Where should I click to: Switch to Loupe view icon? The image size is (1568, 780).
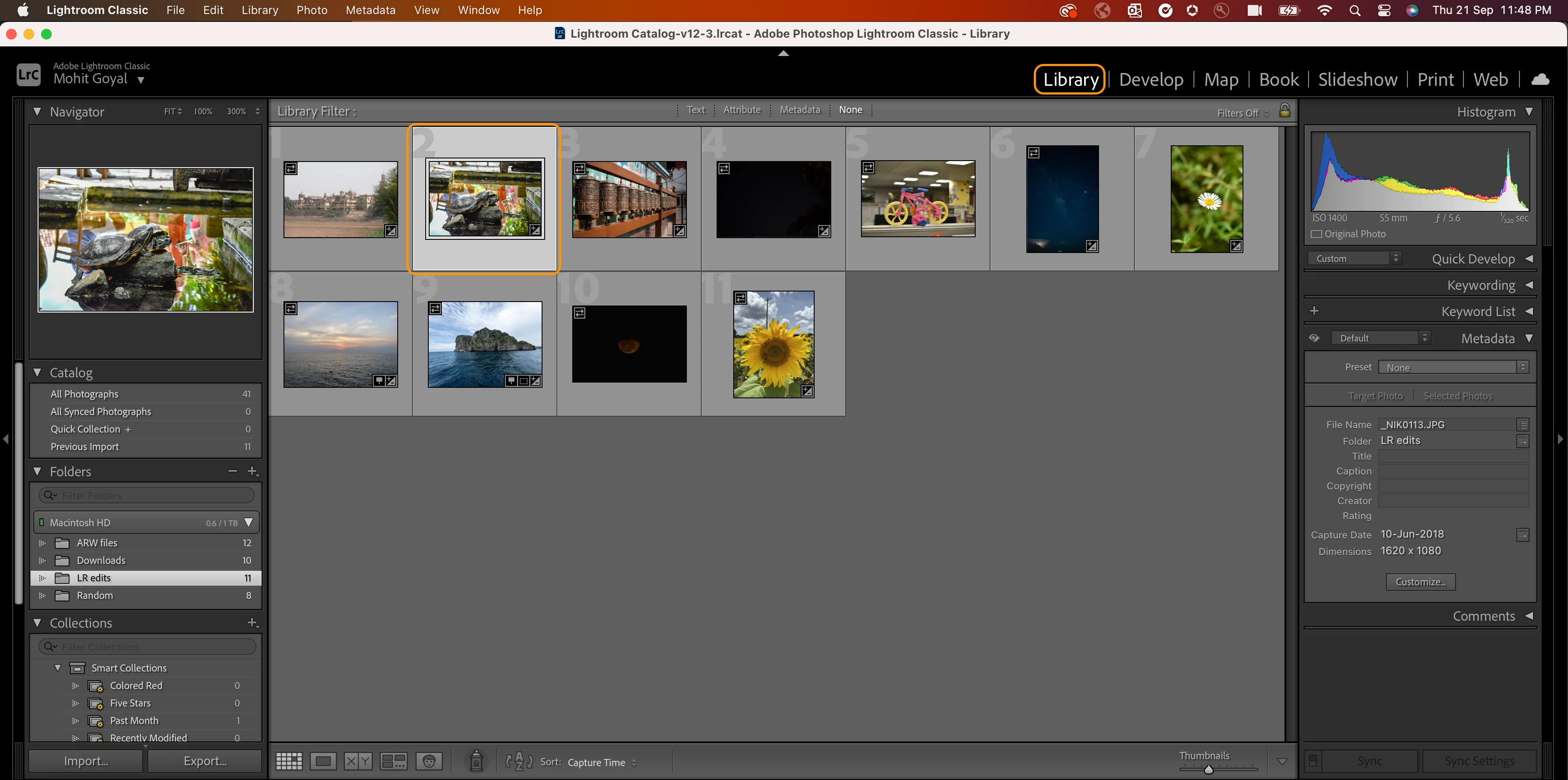pyautogui.click(x=322, y=761)
